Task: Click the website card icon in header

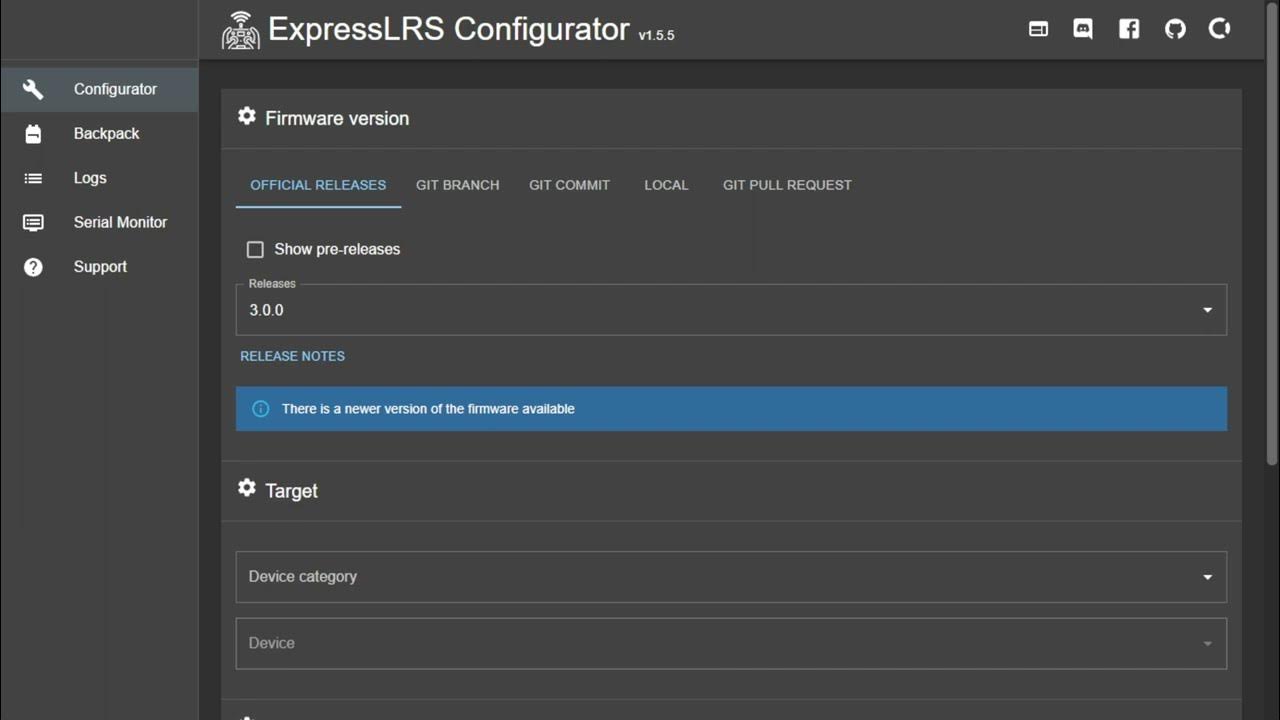Action: [1038, 29]
